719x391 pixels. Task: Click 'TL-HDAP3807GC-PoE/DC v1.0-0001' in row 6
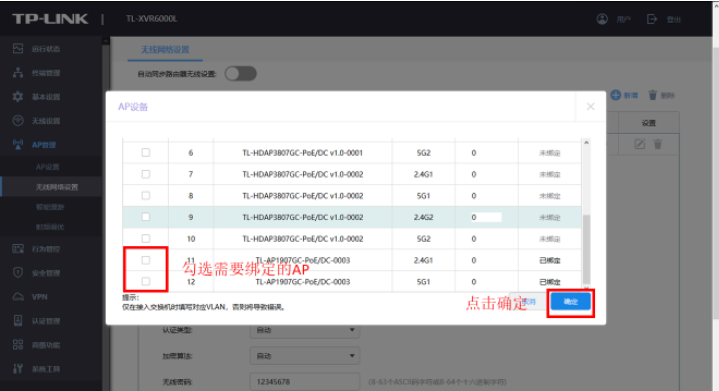coord(303,153)
